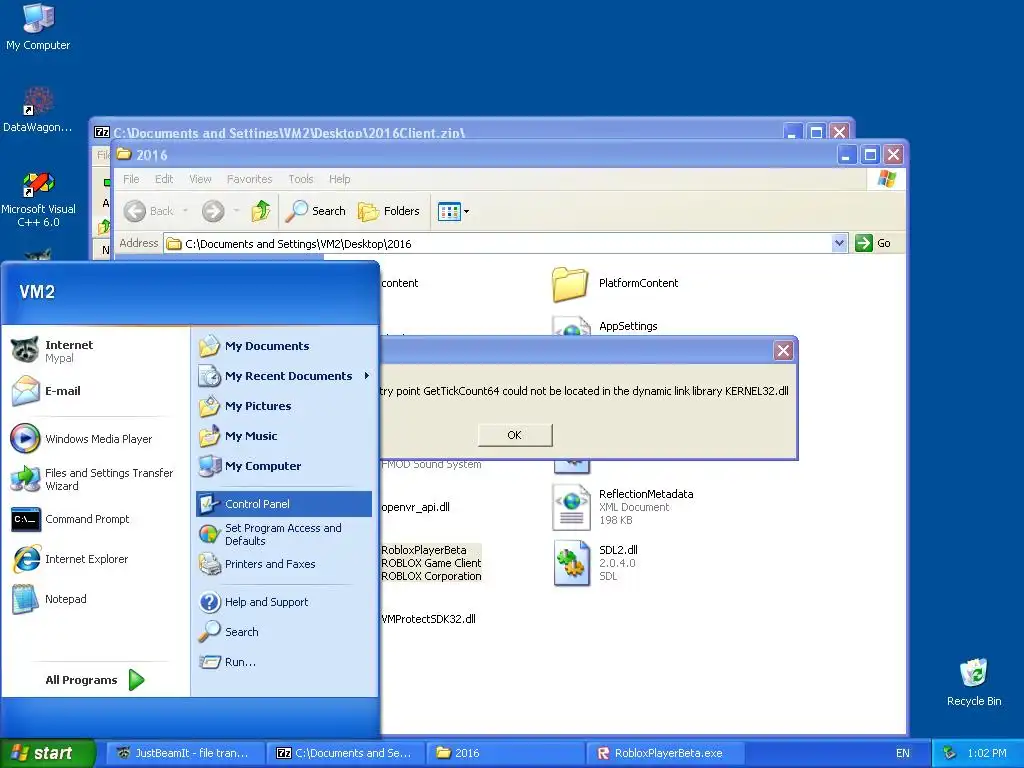The image size is (1024, 768).
Task: Select the PlatformContent folder
Action: click(x=615, y=283)
